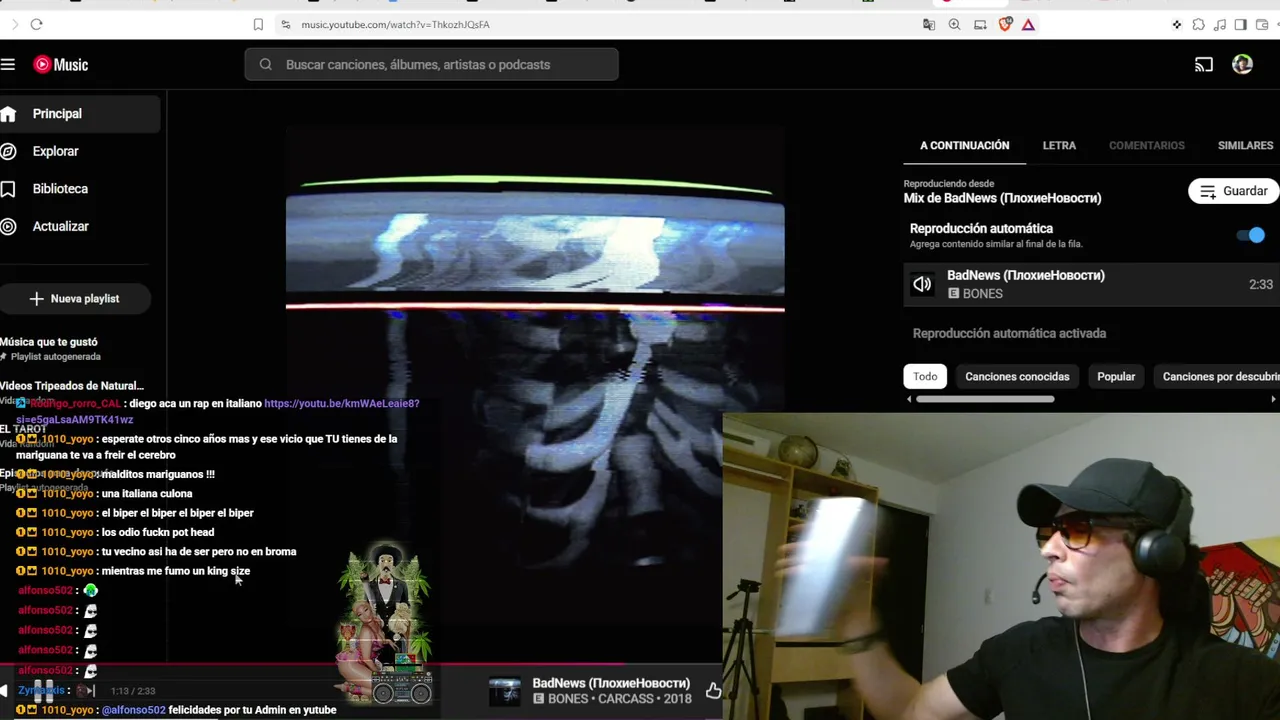Create a playlist with Nueva playlist

point(75,299)
